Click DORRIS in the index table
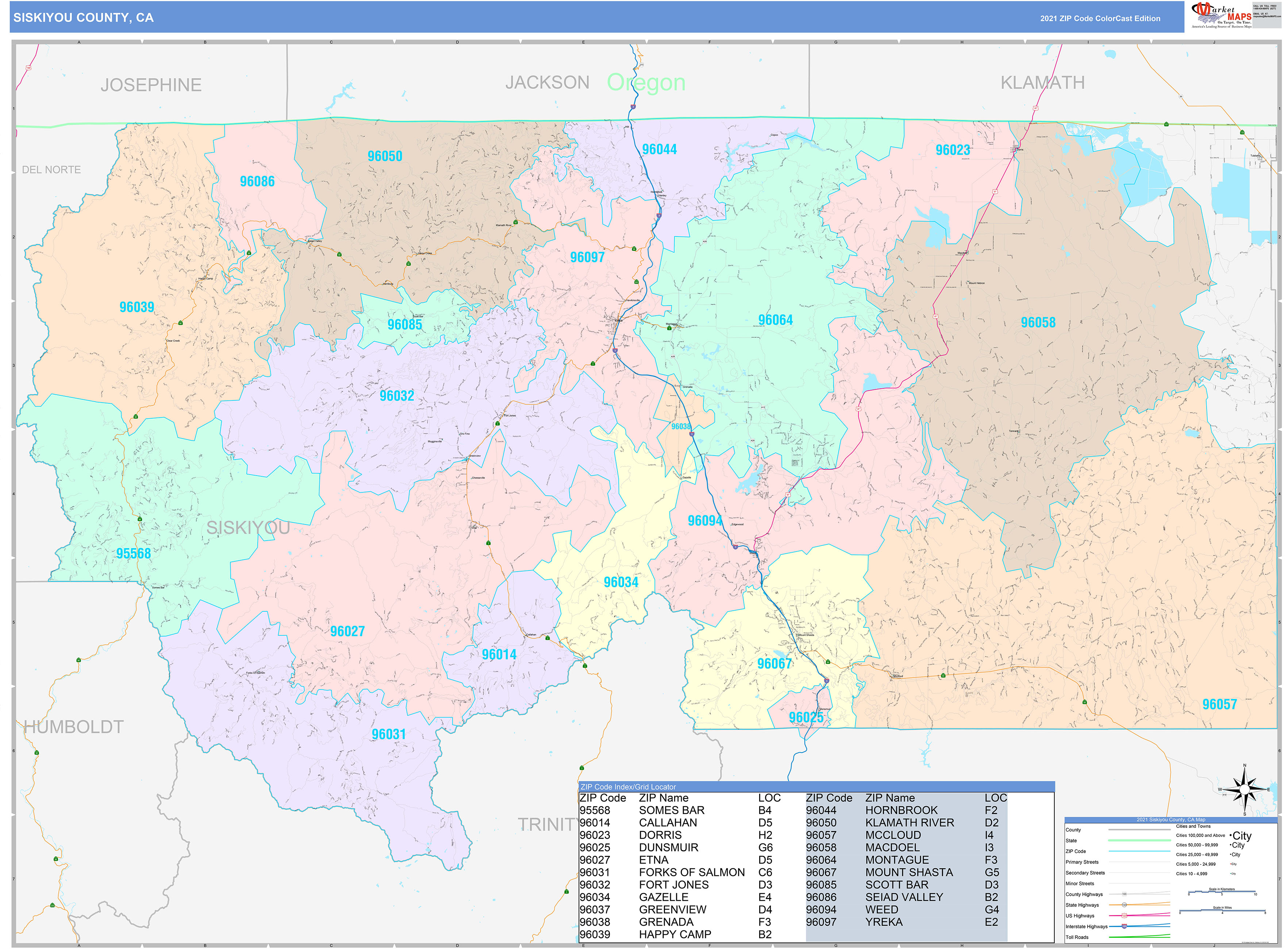The image size is (1288, 949). point(660,835)
